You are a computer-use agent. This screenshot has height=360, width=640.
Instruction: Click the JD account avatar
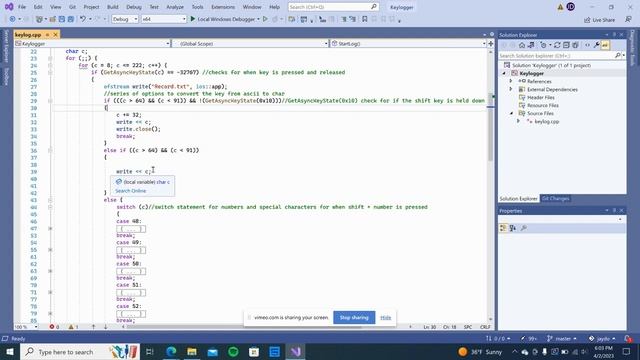571,7
